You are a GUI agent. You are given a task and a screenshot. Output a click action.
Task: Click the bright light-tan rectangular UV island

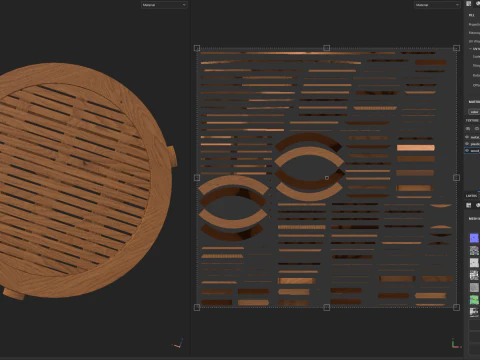pos(416,148)
